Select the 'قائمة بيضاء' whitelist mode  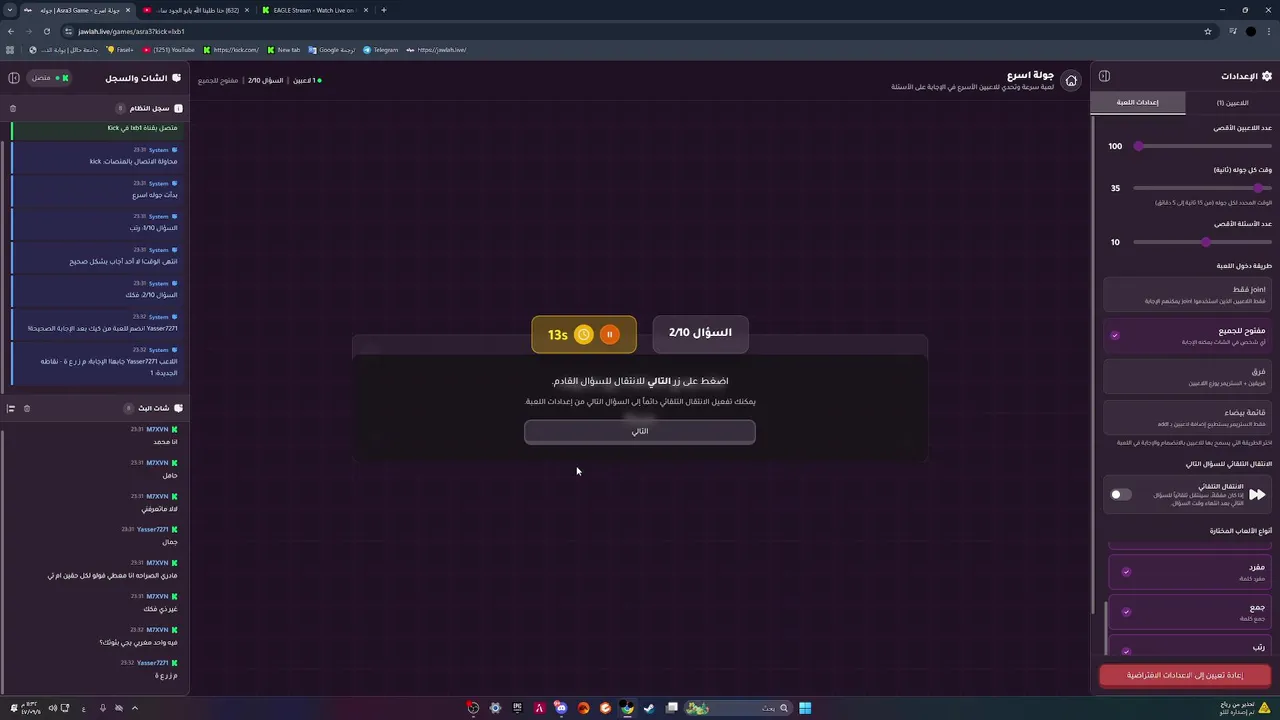(1188, 417)
